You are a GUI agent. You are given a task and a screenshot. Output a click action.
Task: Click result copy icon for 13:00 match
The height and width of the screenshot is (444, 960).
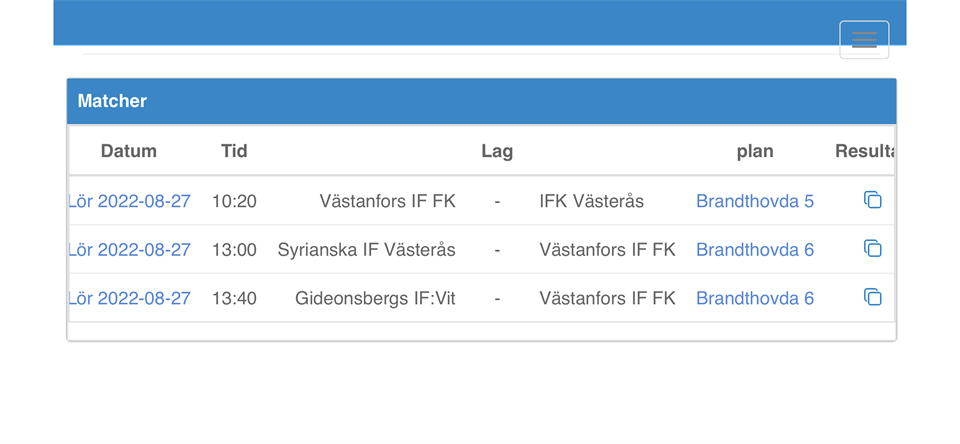(872, 248)
